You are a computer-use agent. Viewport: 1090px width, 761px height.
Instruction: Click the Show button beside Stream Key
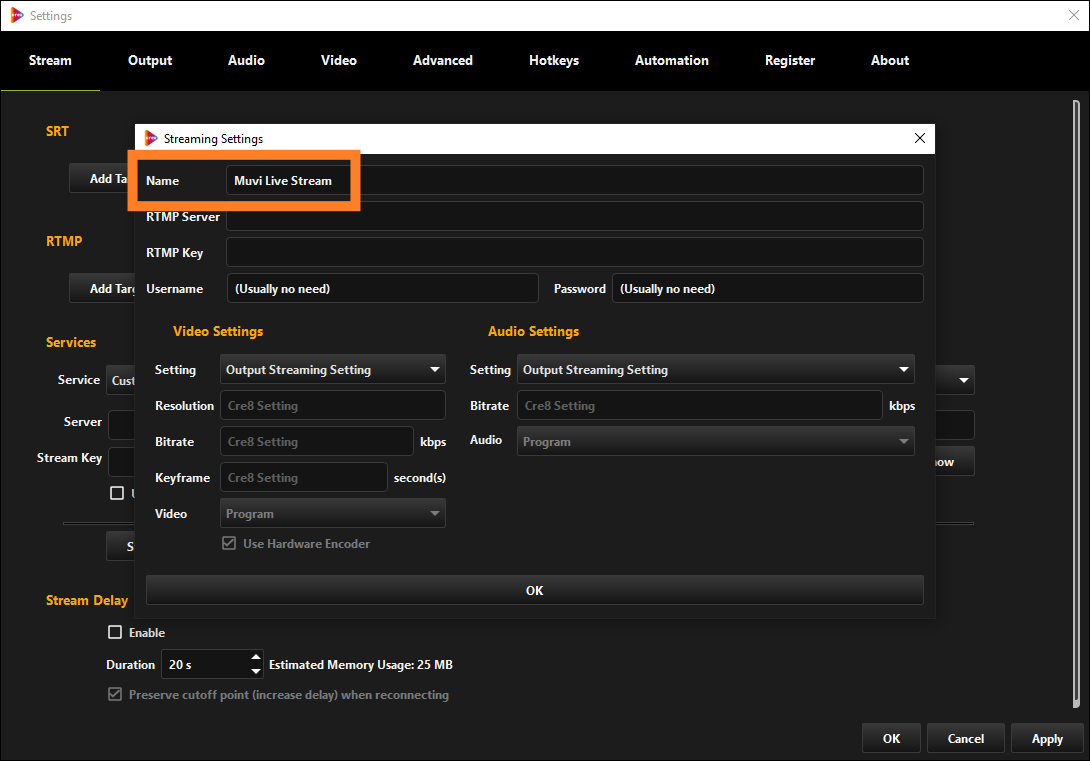click(x=954, y=461)
